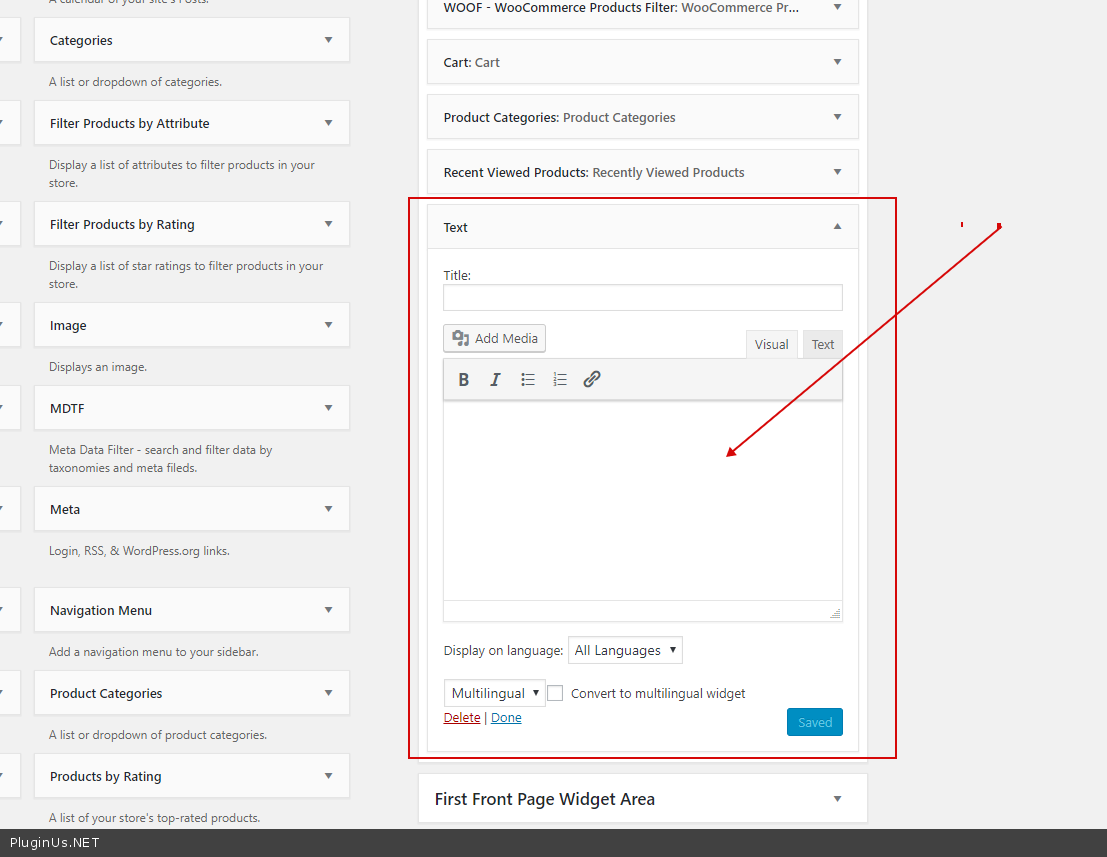This screenshot has width=1107, height=857.
Task: Check Convert to multilingual widget checkbox
Action: pos(555,693)
